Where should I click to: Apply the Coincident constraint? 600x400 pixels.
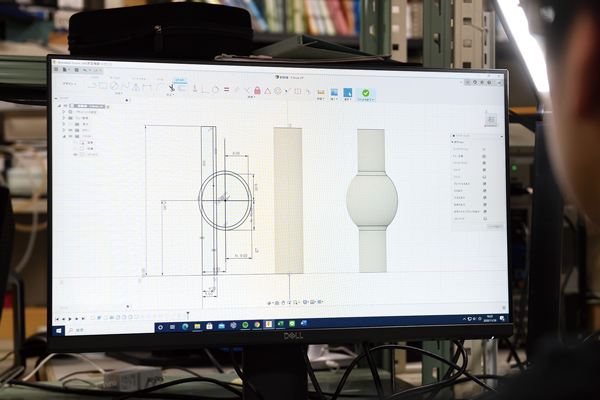205,89
